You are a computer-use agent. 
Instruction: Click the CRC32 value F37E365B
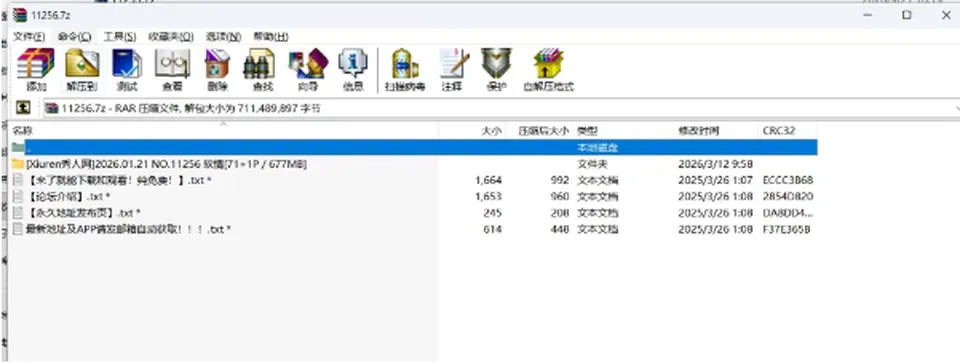pos(787,229)
